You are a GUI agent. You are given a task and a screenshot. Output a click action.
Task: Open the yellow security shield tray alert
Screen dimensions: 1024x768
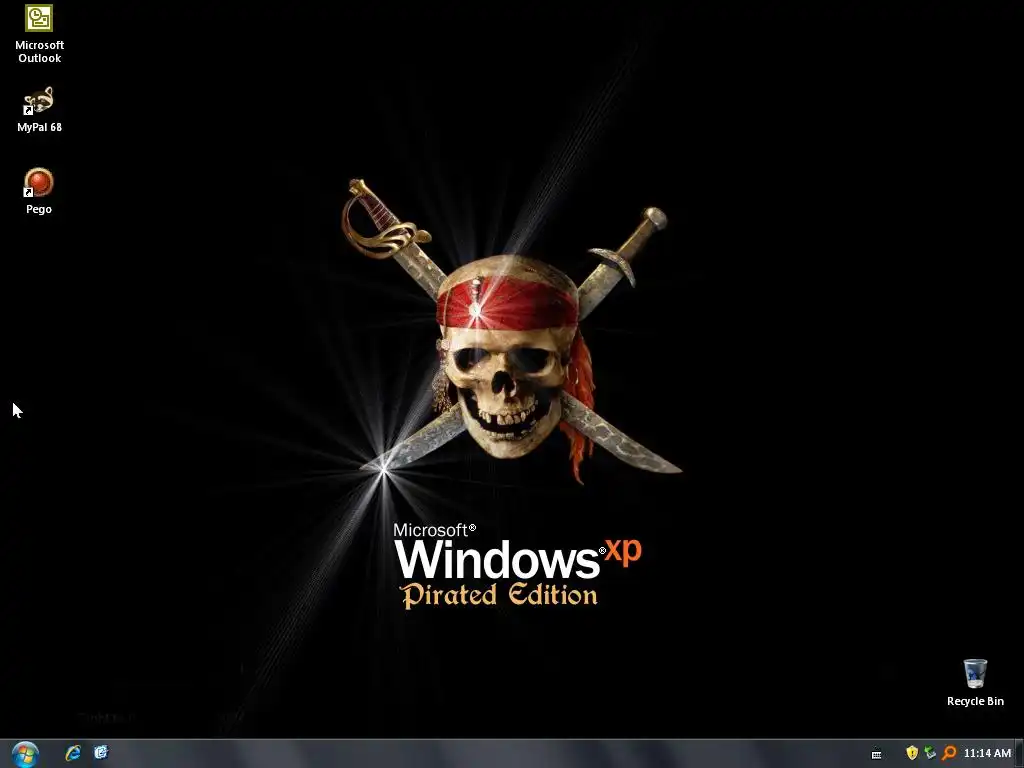pos(912,753)
